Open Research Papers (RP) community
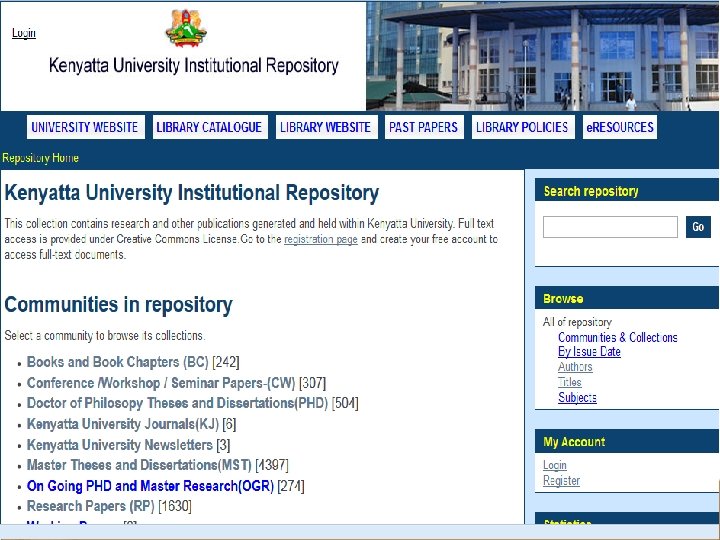This screenshot has width=720, height=540. pyautogui.click(x=90, y=506)
